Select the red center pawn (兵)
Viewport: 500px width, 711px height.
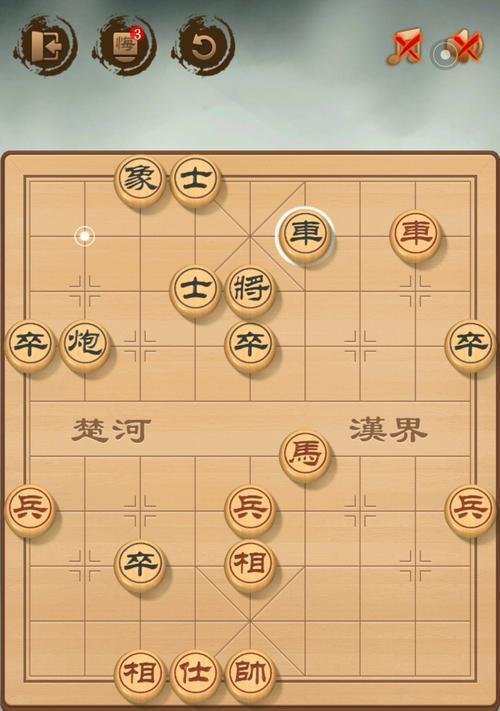click(x=250, y=511)
